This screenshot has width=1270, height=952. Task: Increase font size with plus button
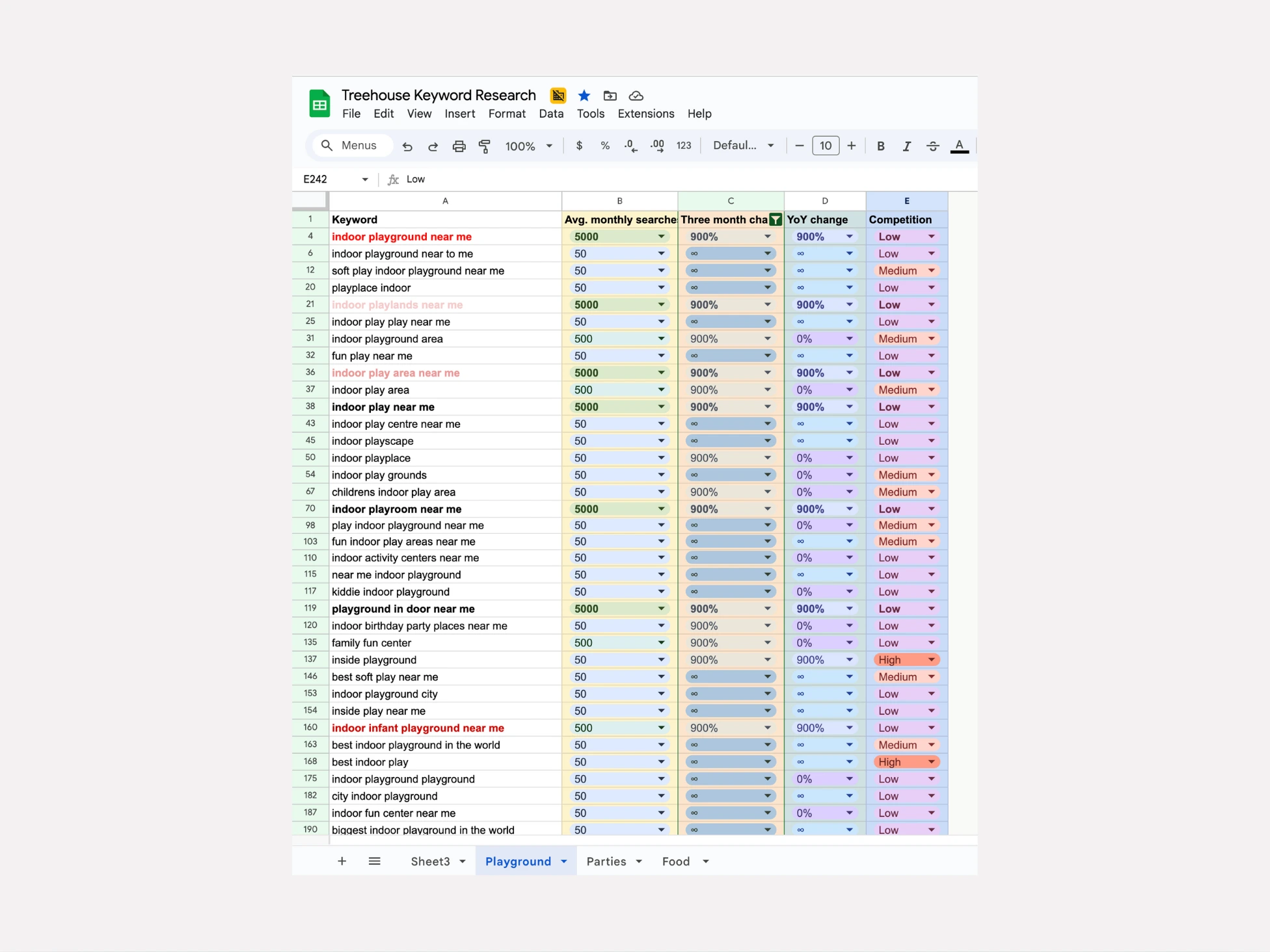click(851, 146)
